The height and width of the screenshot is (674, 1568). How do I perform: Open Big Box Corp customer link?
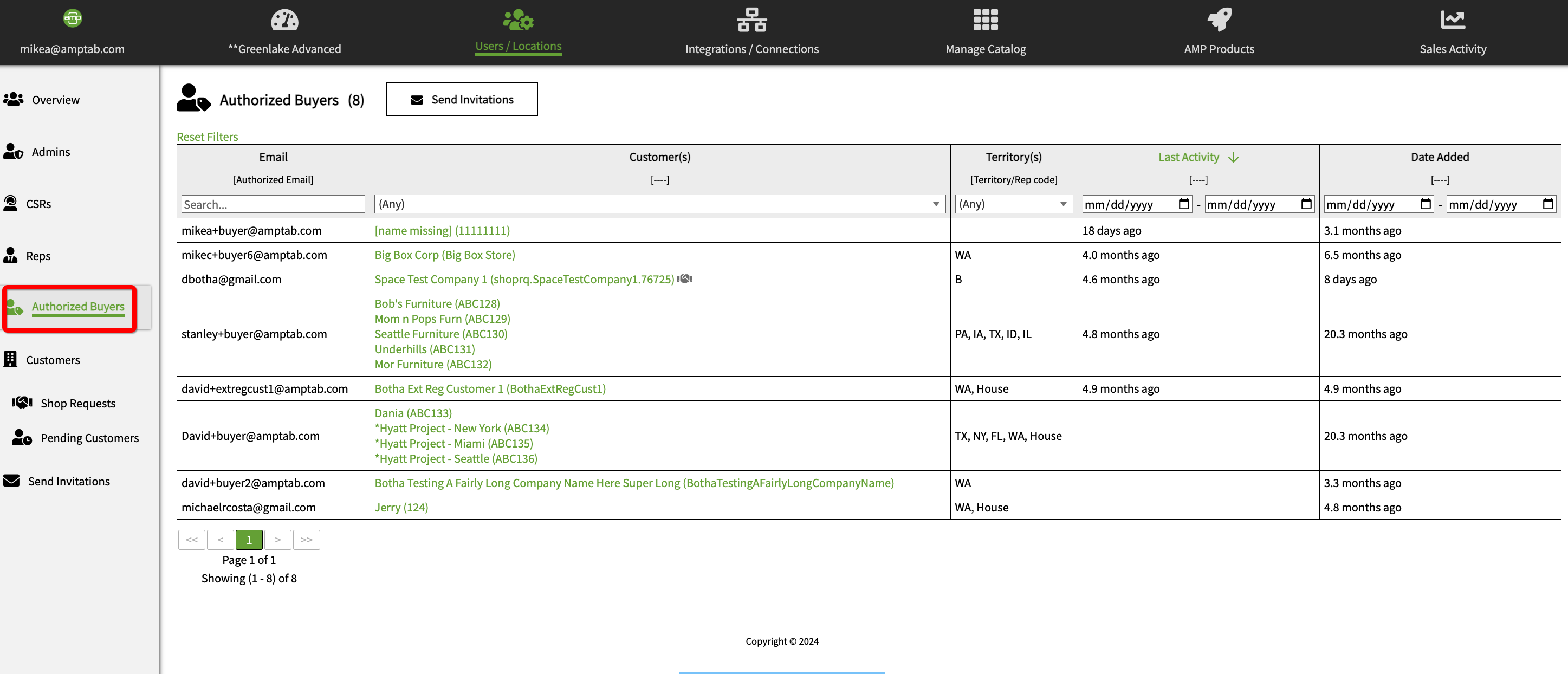tap(444, 255)
